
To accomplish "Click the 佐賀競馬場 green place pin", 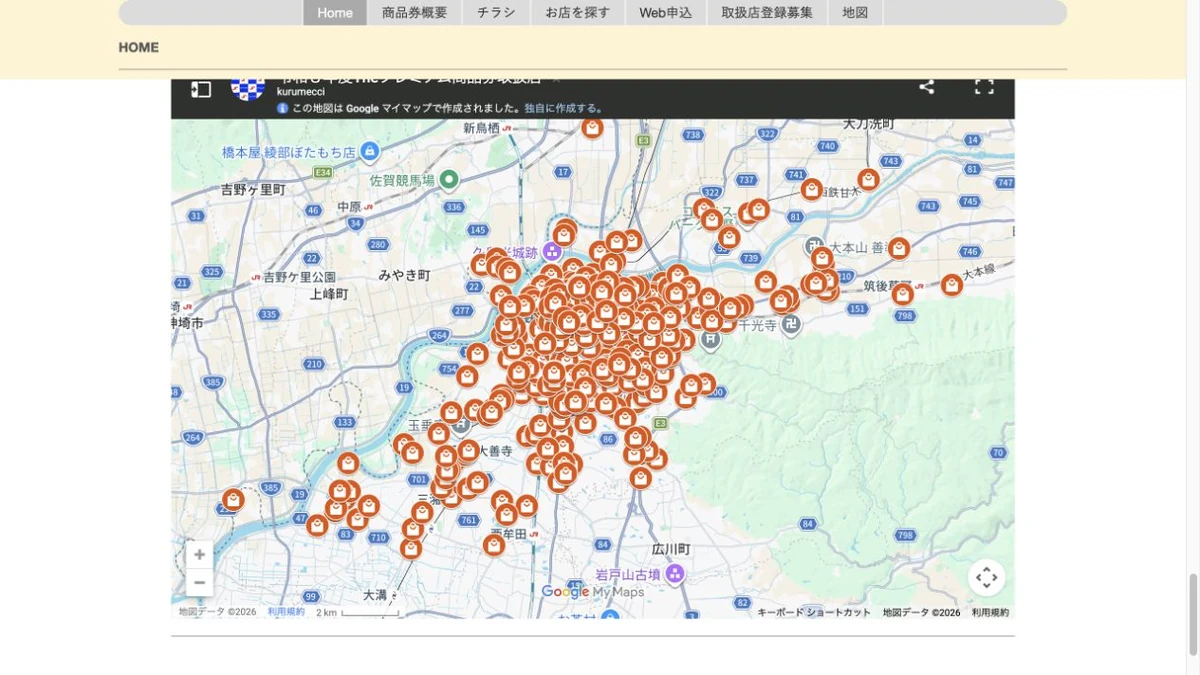I will [448, 180].
